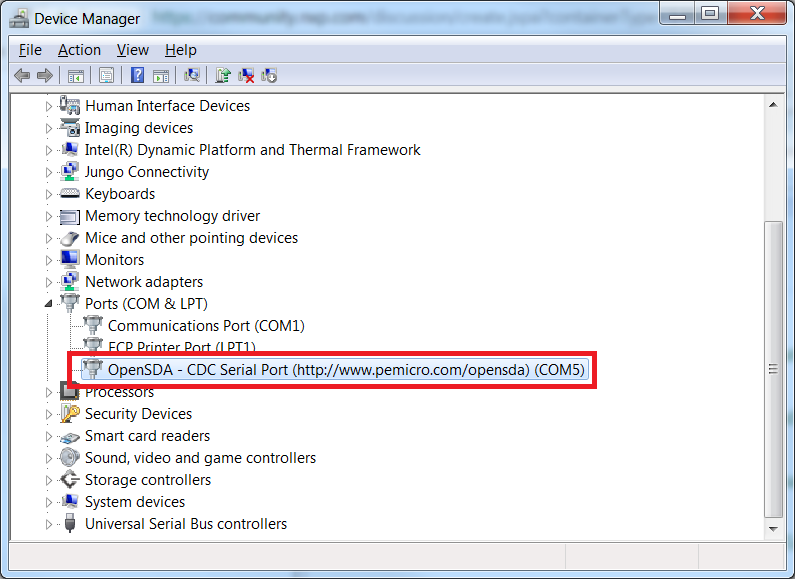795x579 pixels.
Task: Click the Storage controllers icon
Action: tap(69, 479)
